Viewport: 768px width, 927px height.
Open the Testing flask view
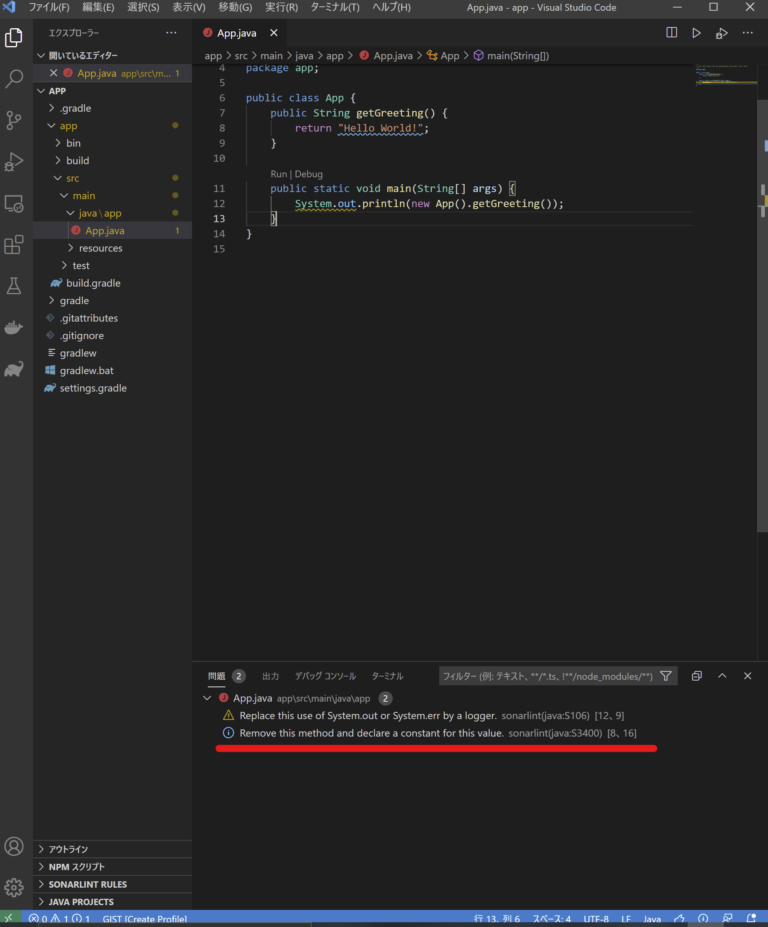coord(14,286)
